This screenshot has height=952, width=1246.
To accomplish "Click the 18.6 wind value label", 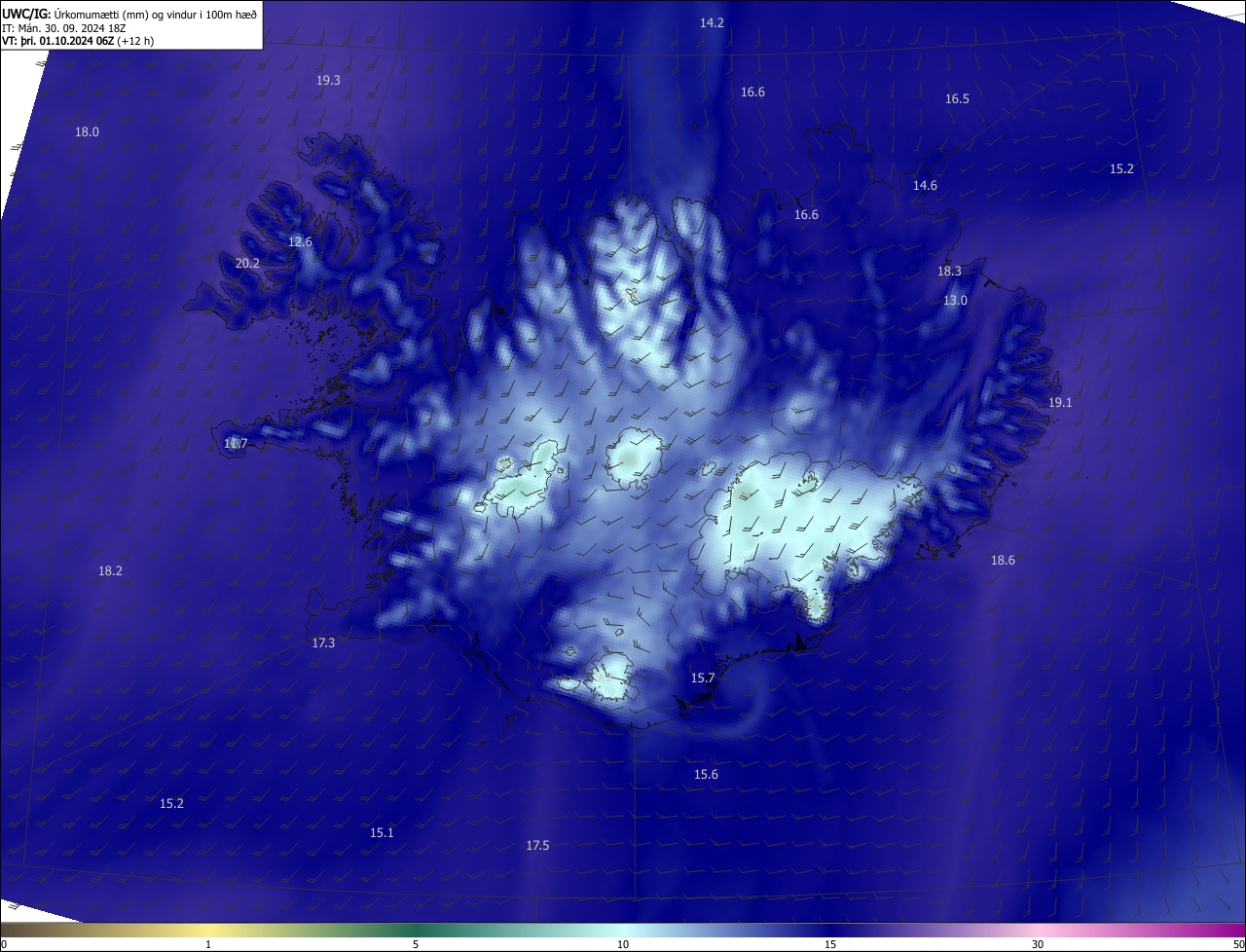I will (1003, 561).
